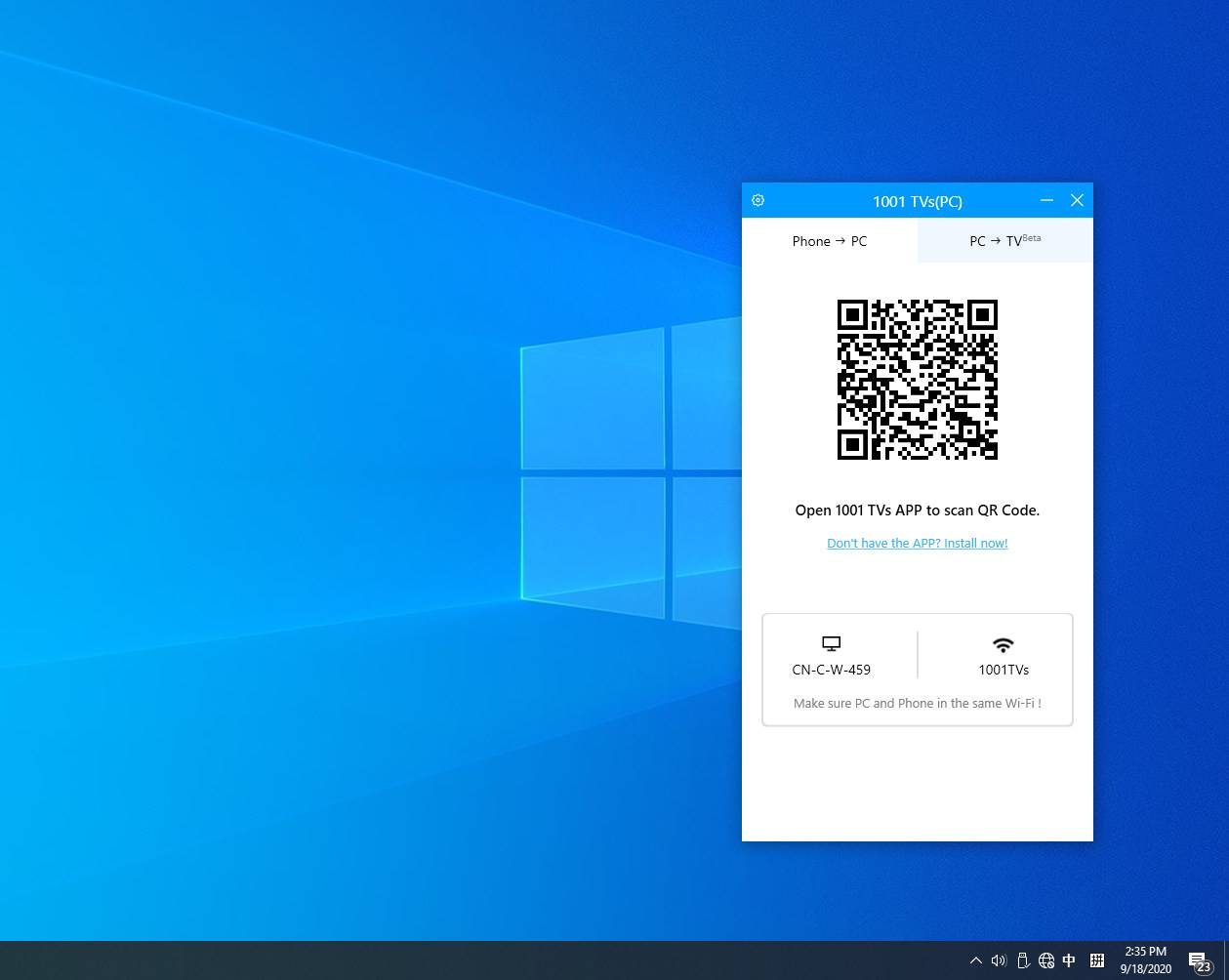Open the taskbar clock showing 2:35 PM

pyautogui.click(x=1146, y=960)
